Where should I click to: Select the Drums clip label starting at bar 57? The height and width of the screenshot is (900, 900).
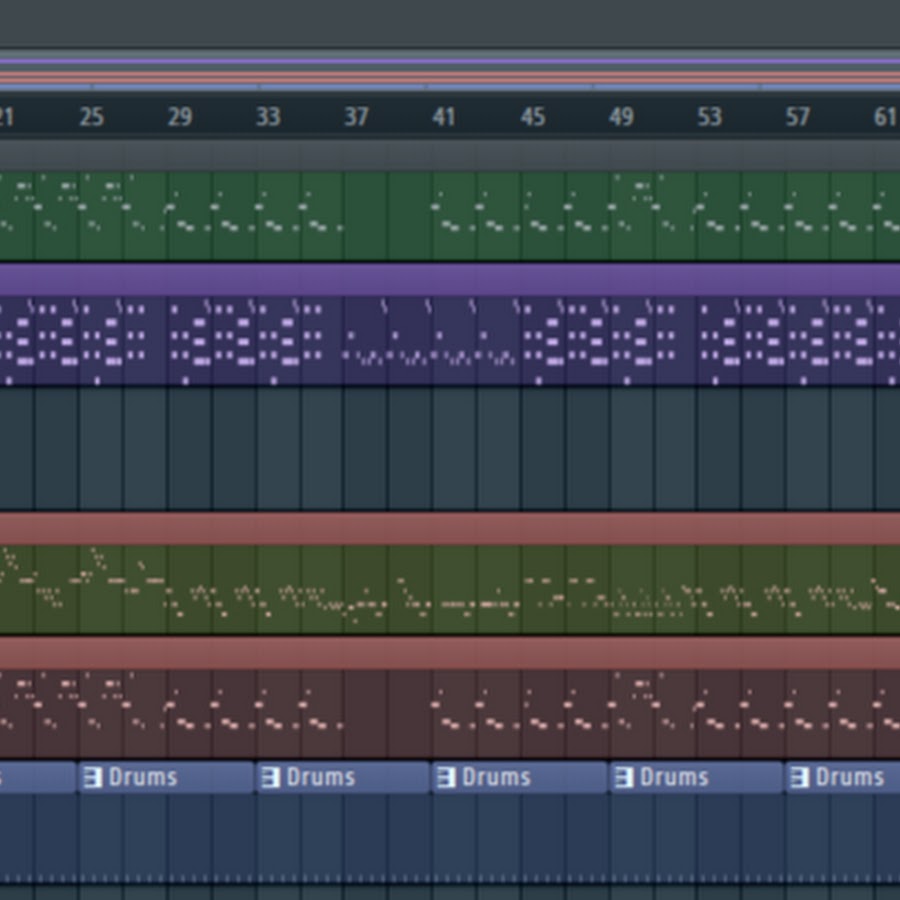[x=850, y=777]
